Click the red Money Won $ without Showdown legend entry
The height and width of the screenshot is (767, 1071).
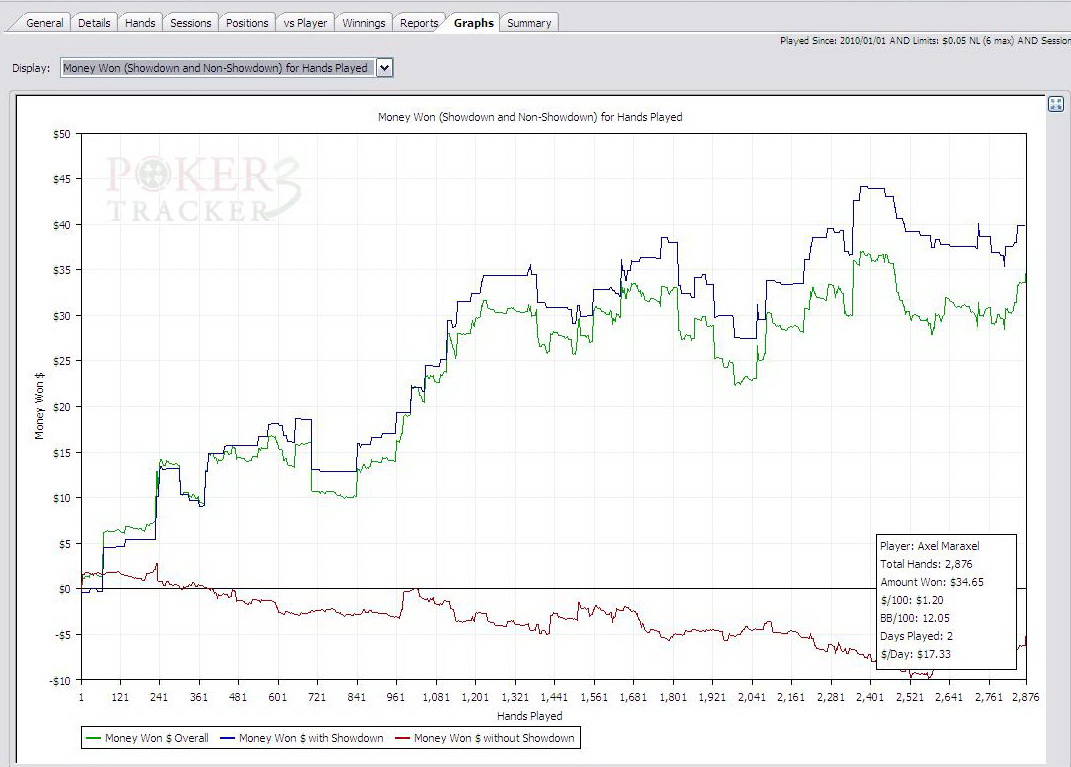click(484, 738)
